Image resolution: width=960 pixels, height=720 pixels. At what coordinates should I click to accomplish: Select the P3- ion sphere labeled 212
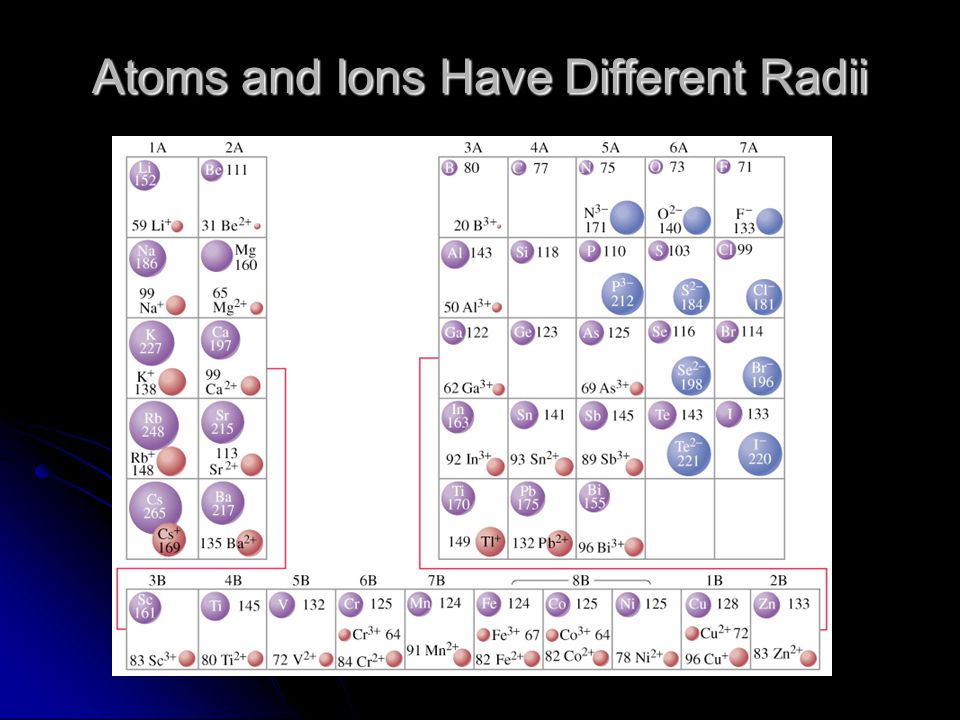[623, 294]
